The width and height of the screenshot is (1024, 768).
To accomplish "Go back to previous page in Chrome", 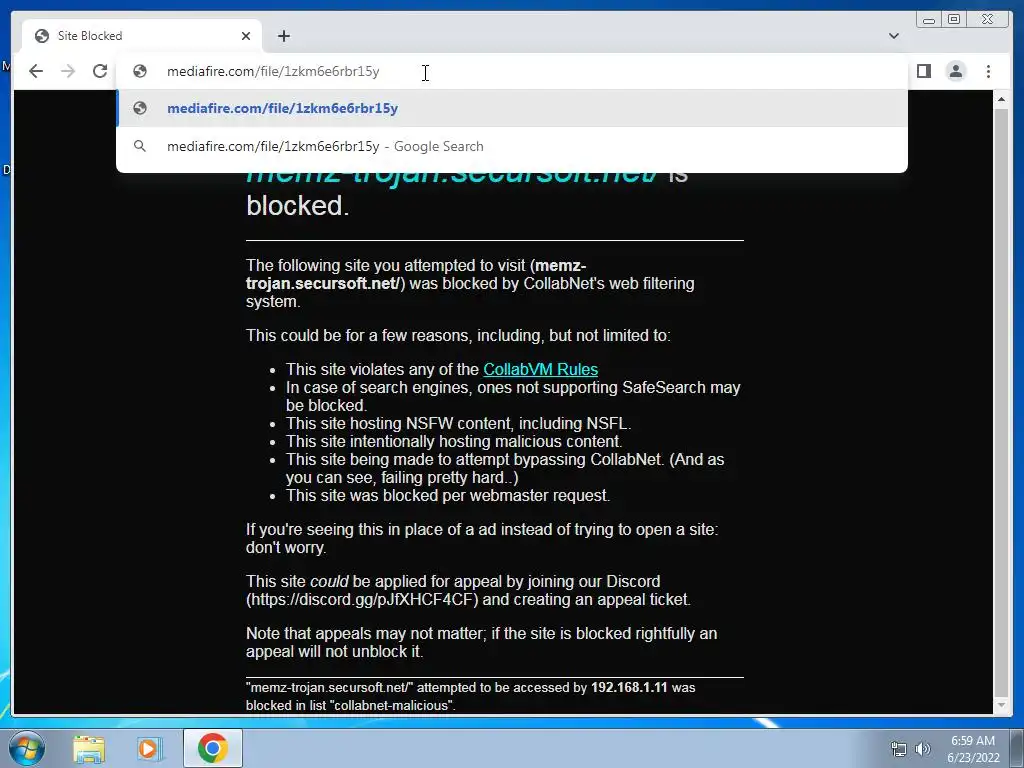I will point(36,71).
